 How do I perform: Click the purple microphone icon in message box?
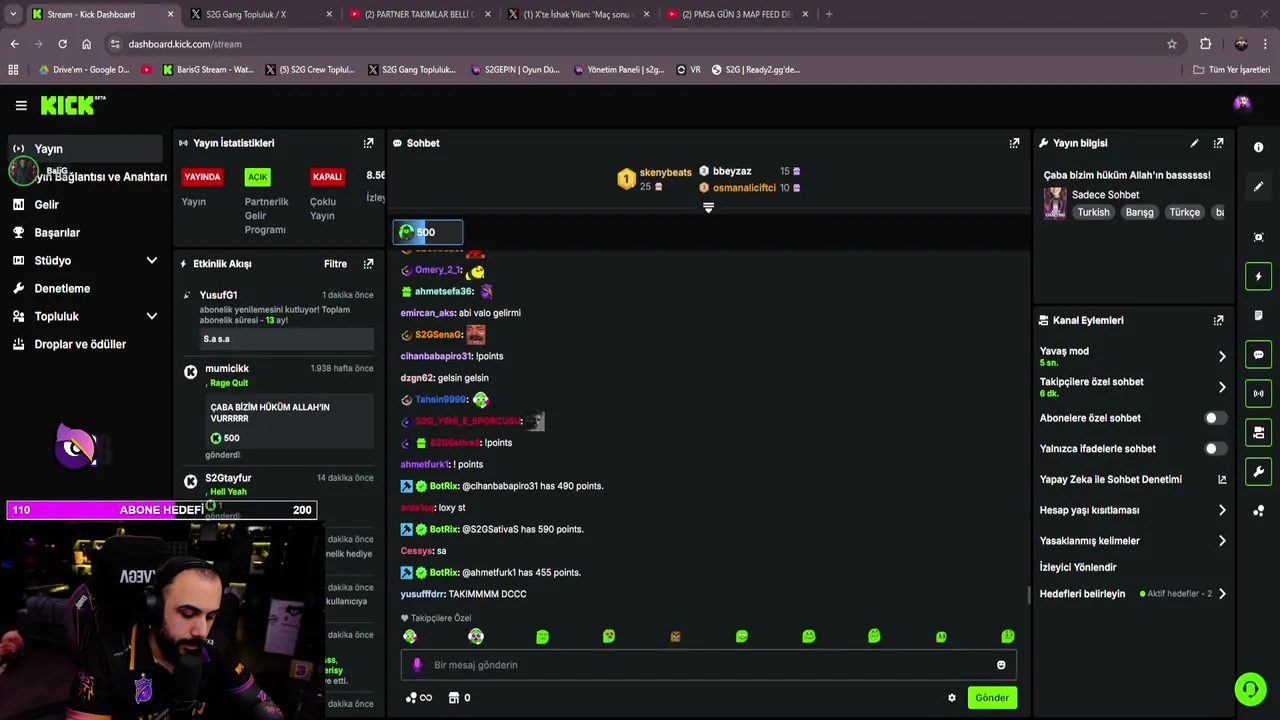(x=418, y=665)
